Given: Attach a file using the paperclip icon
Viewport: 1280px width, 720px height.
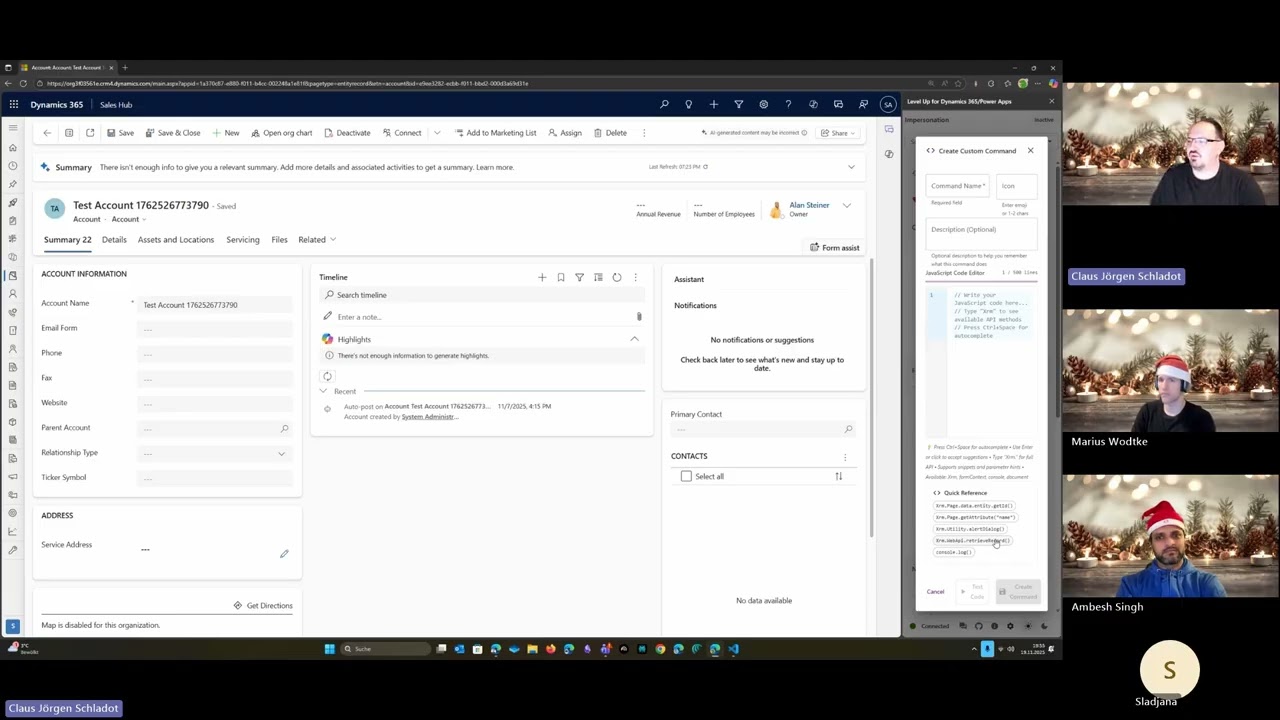Looking at the screenshot, I should (x=639, y=317).
